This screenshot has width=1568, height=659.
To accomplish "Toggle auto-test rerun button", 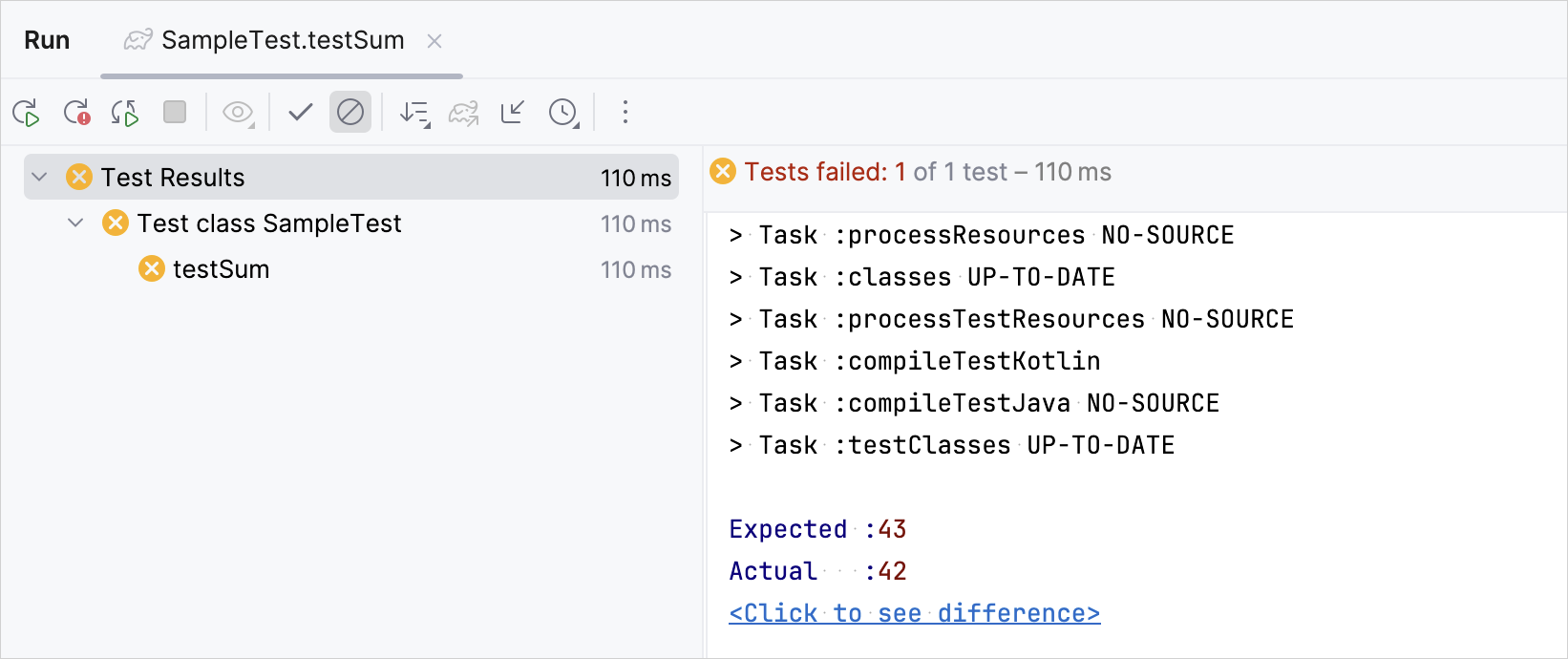I will point(125,113).
